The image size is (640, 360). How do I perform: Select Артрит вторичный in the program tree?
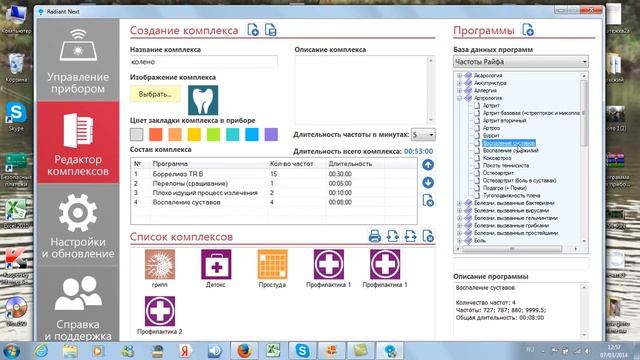point(504,120)
